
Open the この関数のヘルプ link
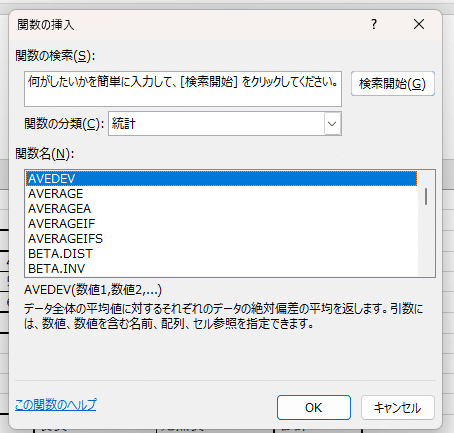pyautogui.click(x=56, y=405)
